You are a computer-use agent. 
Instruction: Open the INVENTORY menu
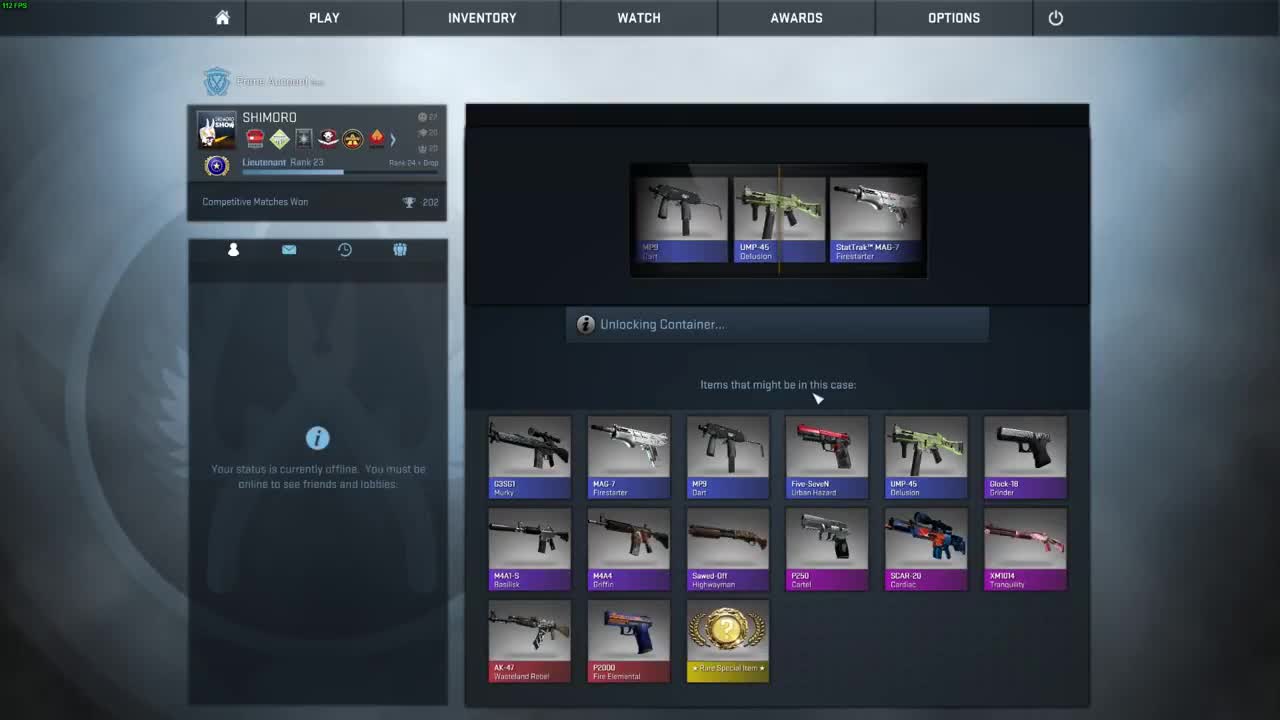pos(482,18)
